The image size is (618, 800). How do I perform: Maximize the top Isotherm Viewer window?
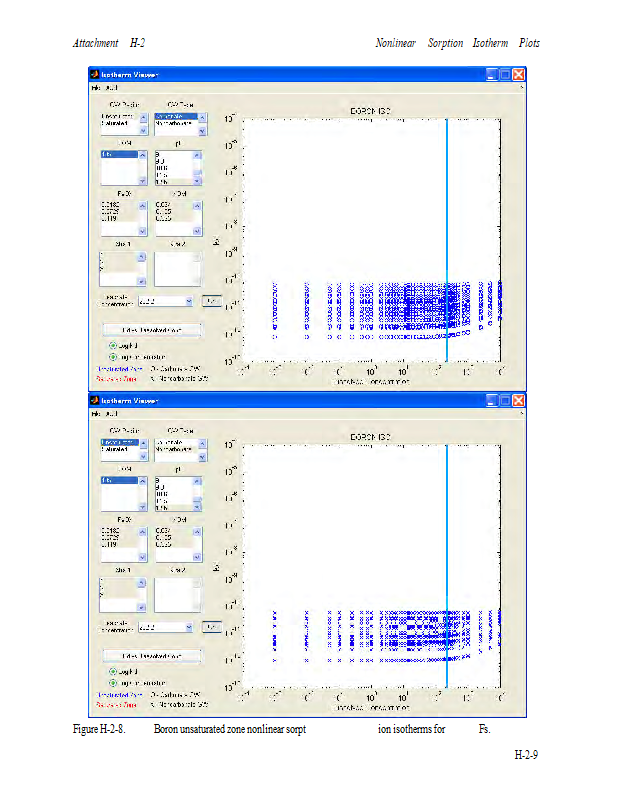(506, 75)
